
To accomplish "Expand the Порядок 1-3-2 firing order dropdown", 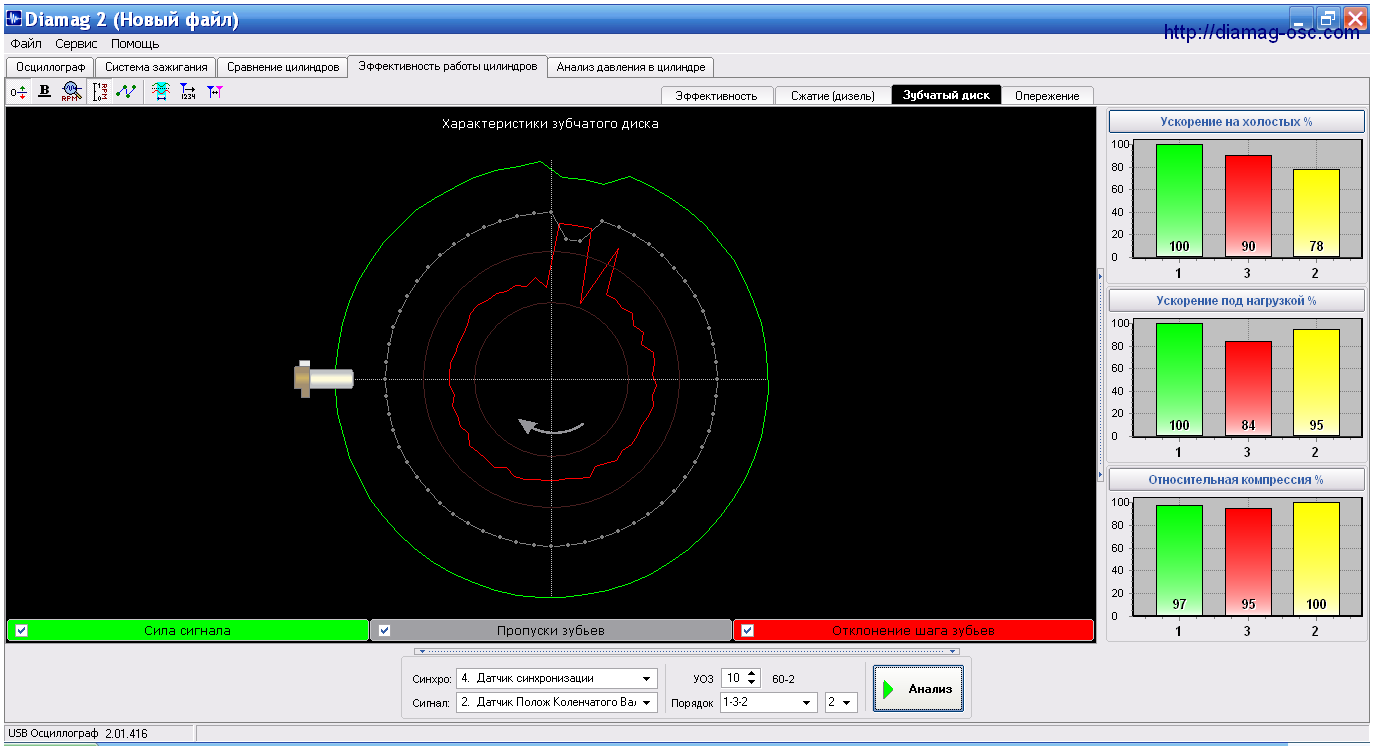I will tap(808, 703).
